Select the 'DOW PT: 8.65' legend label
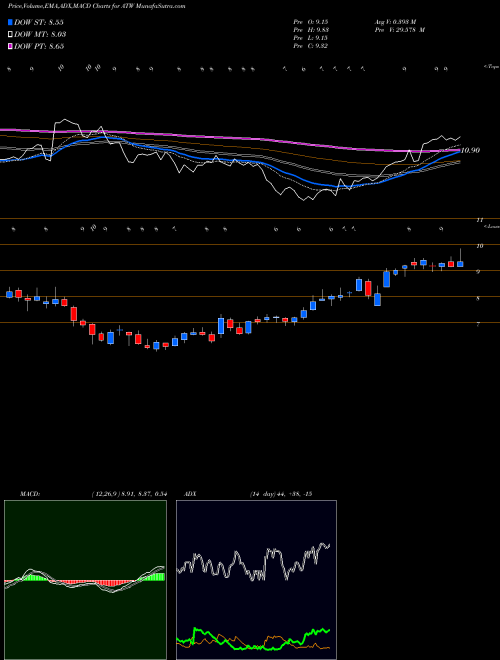The image size is (500, 660). coord(39,46)
